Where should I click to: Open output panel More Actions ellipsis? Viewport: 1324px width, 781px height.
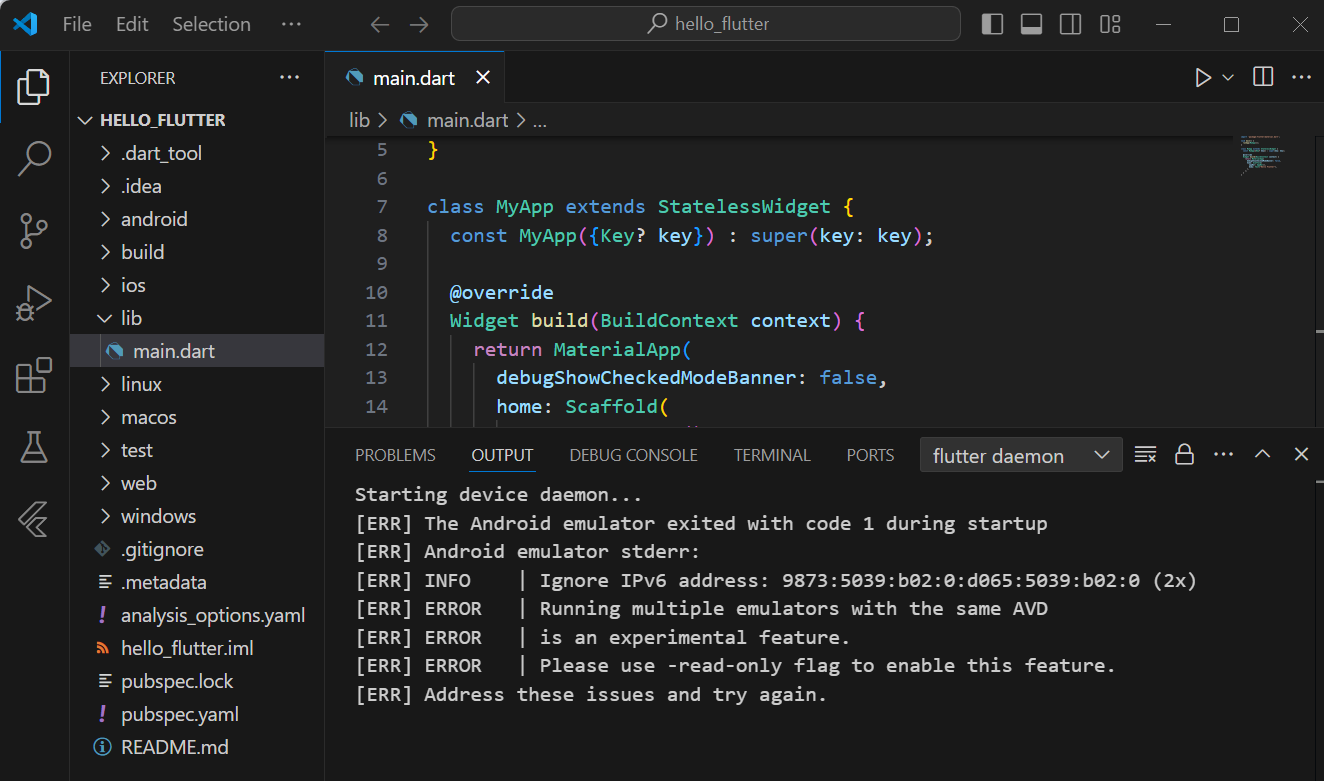click(1223, 455)
